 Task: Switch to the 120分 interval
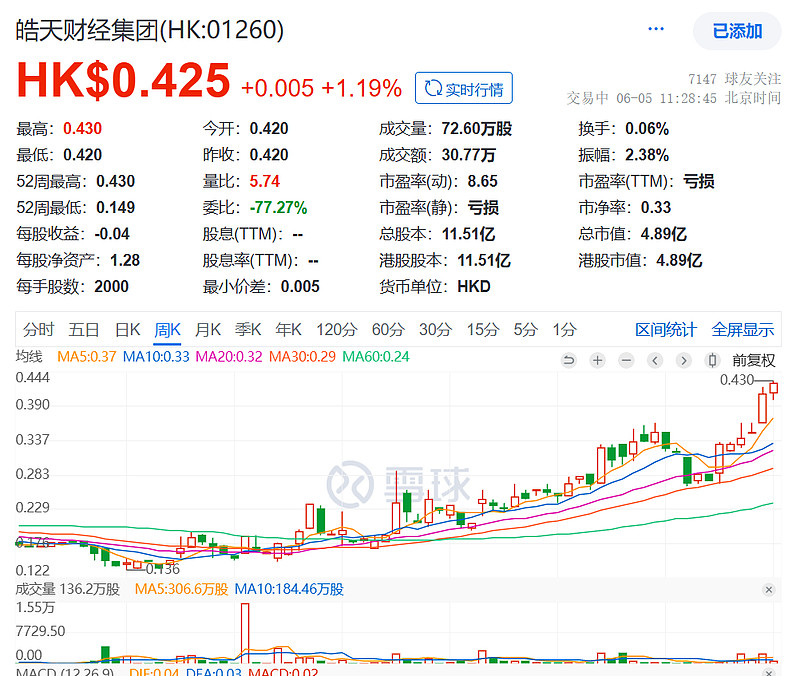337,330
